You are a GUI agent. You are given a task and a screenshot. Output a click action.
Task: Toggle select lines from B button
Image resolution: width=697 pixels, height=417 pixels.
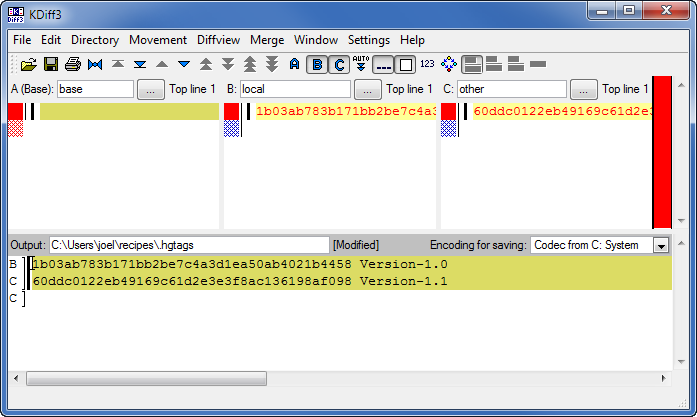[x=316, y=65]
